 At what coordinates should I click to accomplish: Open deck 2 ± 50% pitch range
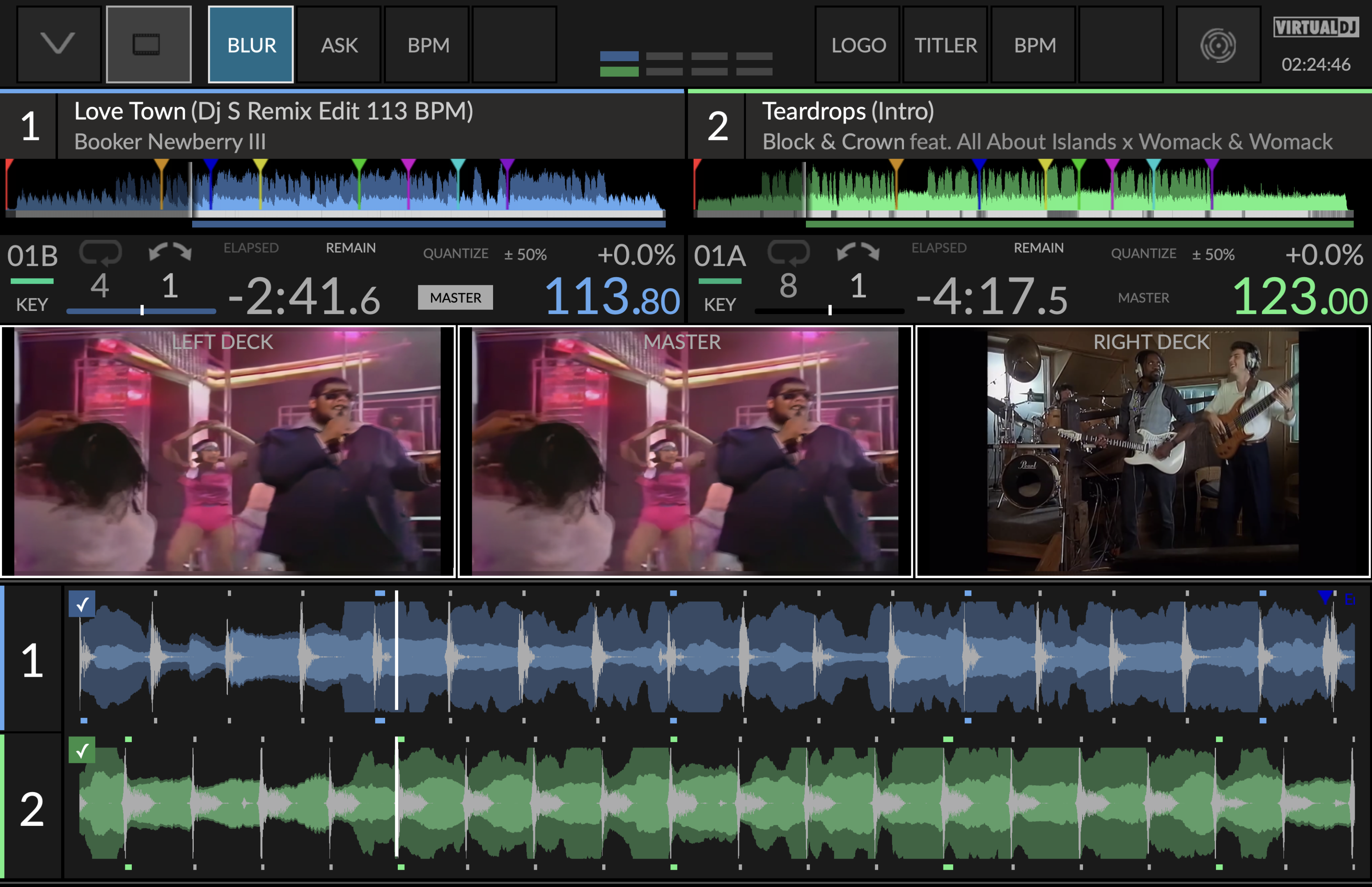pyautogui.click(x=1213, y=254)
